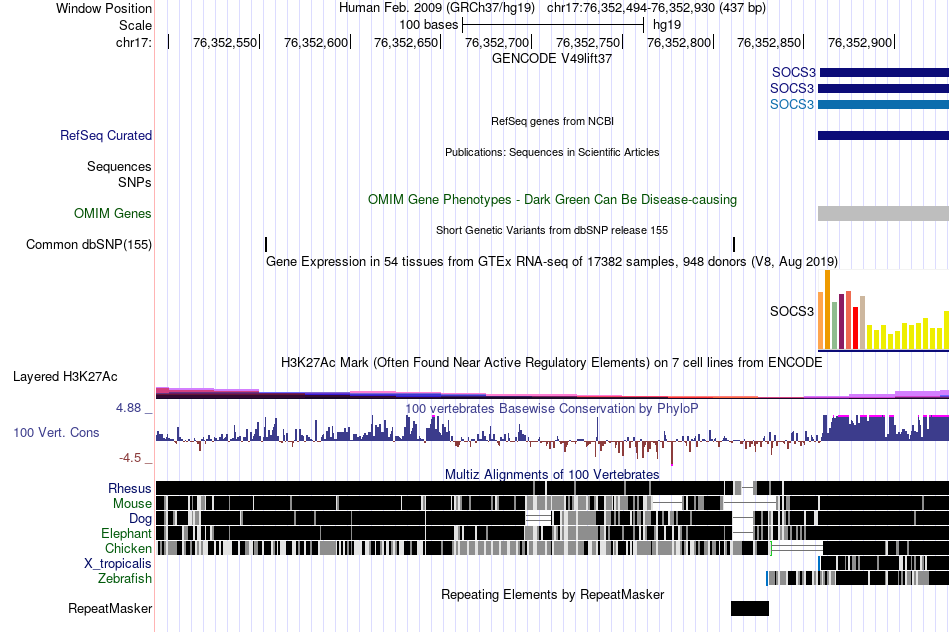The height and width of the screenshot is (632, 950).
Task: Click the Layered H3K27Ac track label
Action: click(x=65, y=376)
